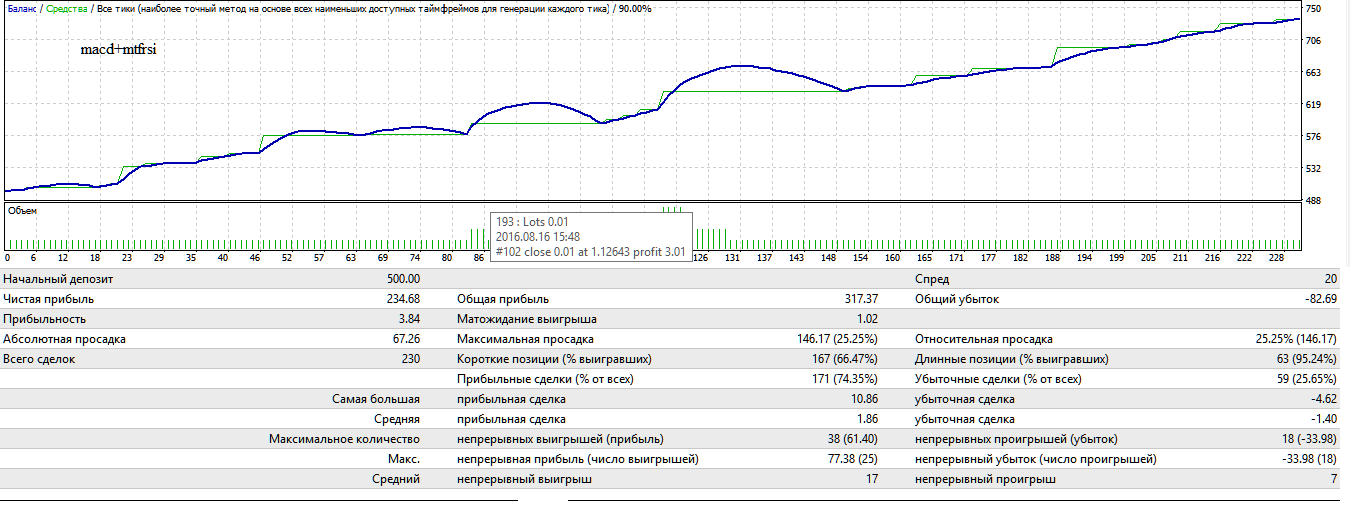This screenshot has height=510, width=1354.
Task: Click the 'Всего сделок' label
Action: [x=39, y=359]
